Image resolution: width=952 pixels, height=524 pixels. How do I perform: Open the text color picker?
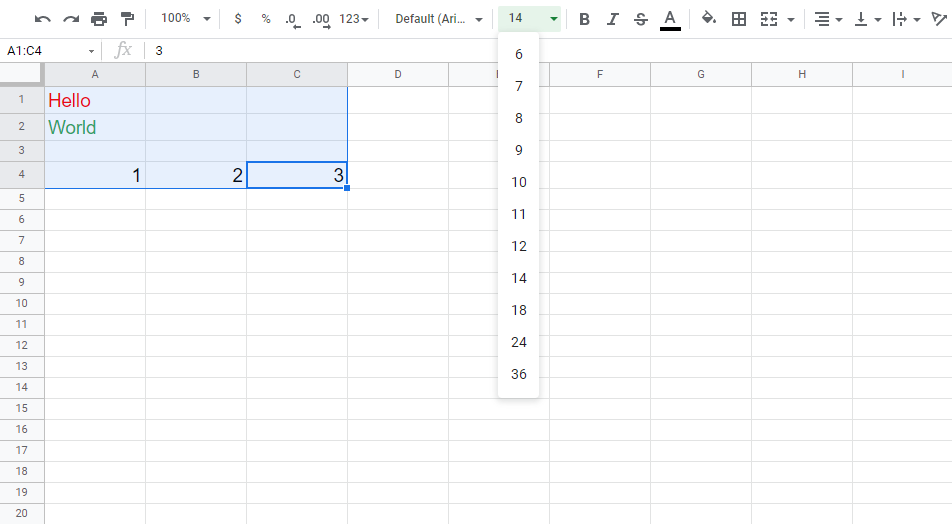pyautogui.click(x=670, y=19)
